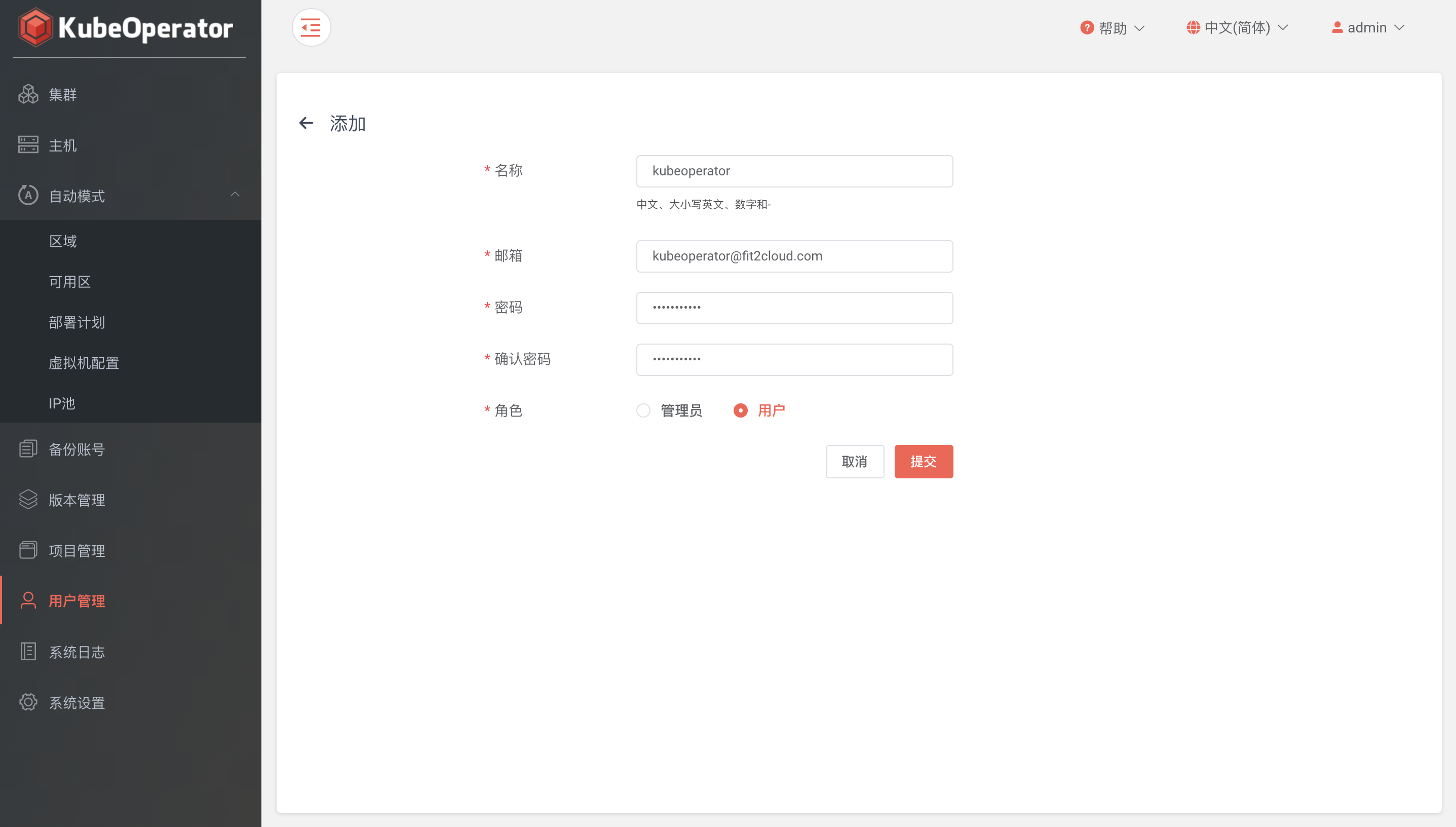
Task: Collapse the sidebar using the round toggle button
Action: [x=311, y=27]
